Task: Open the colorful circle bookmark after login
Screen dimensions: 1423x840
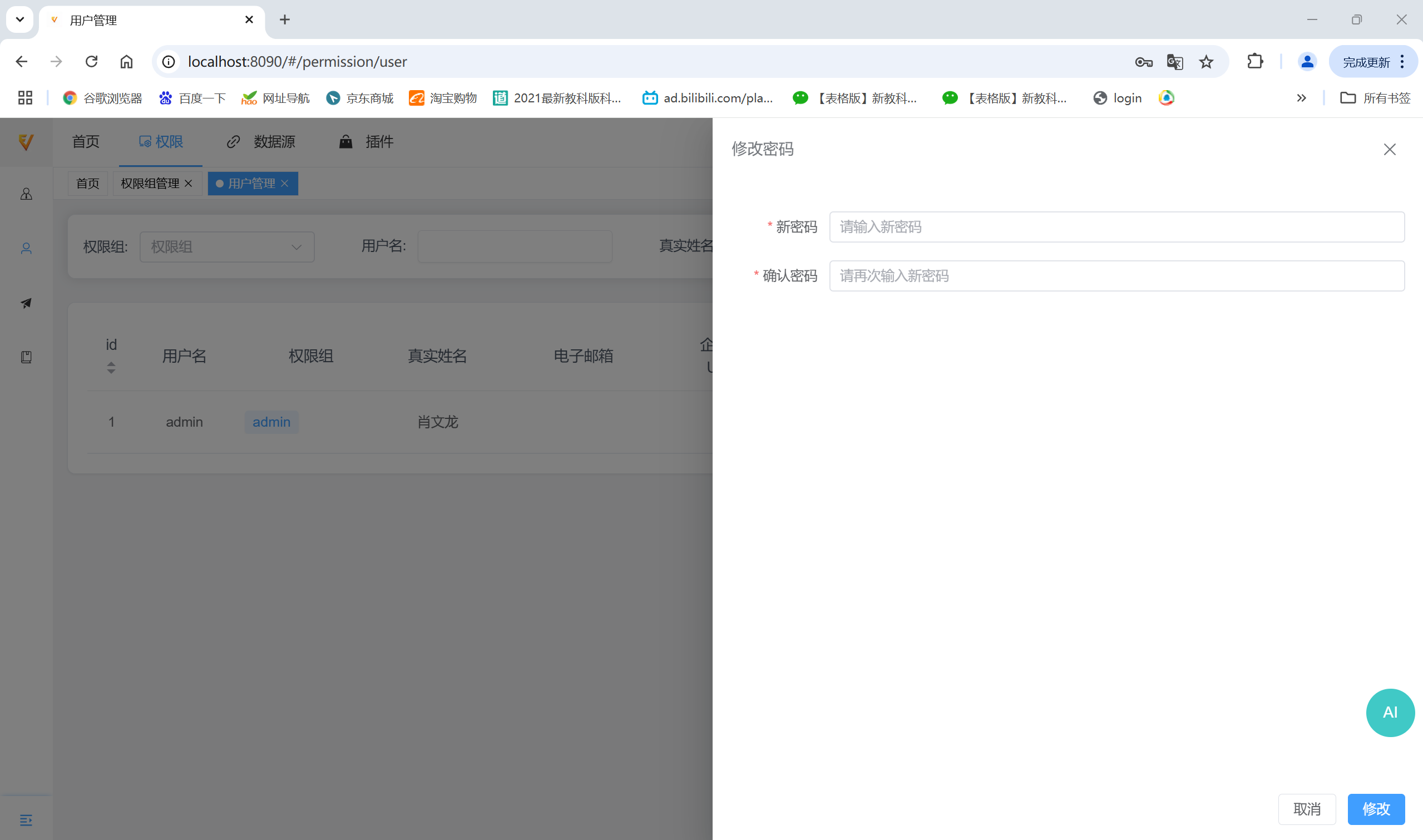Action: click(x=1166, y=98)
